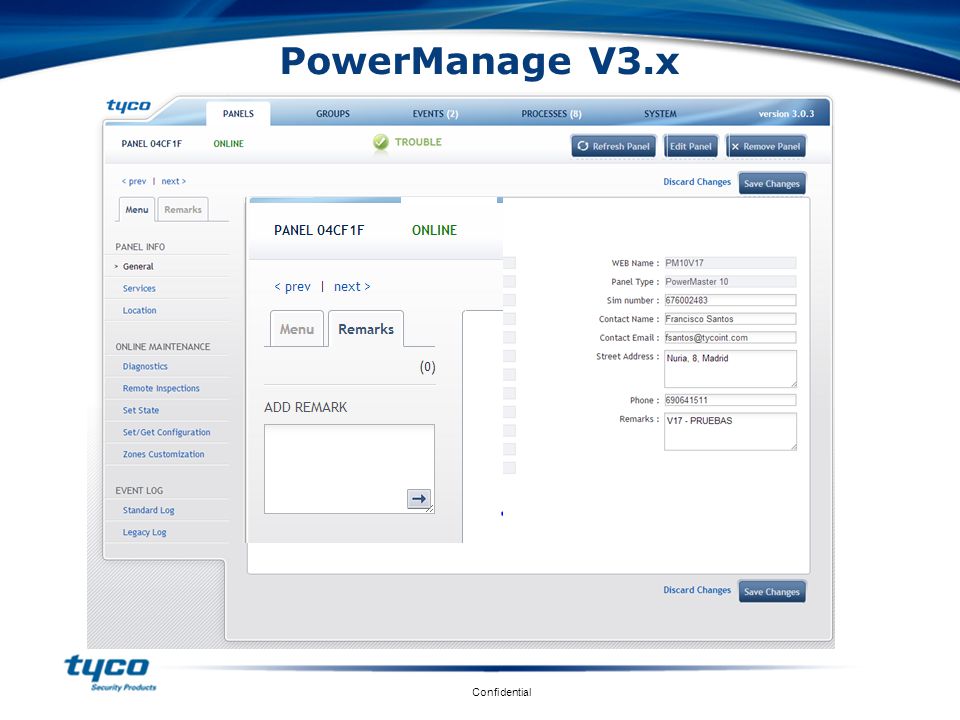Click the small Remarks tab above PANEL INFO
Viewport: 960px width, 720px height.
point(183,209)
